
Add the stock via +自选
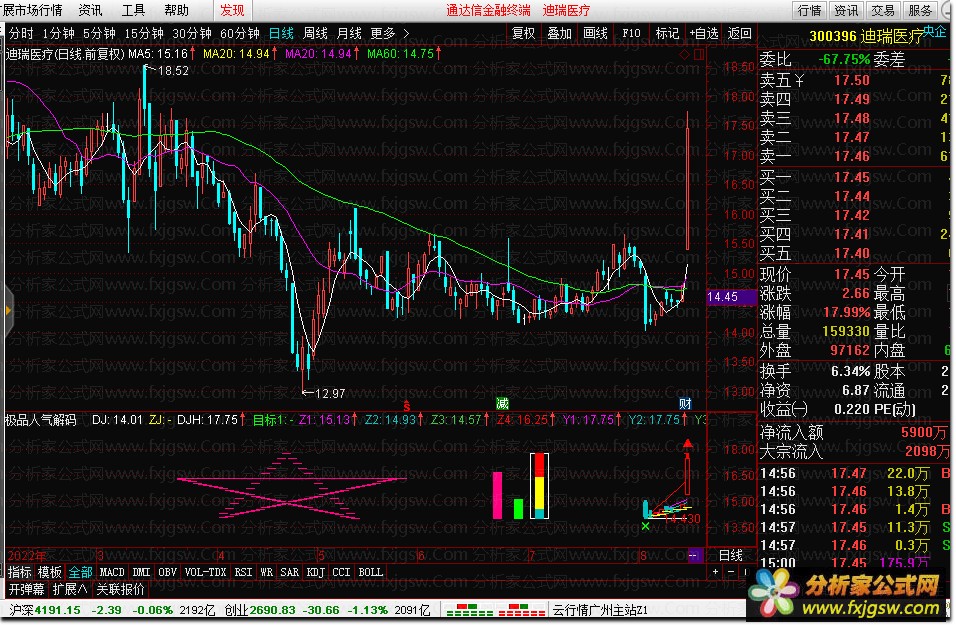tap(704, 34)
